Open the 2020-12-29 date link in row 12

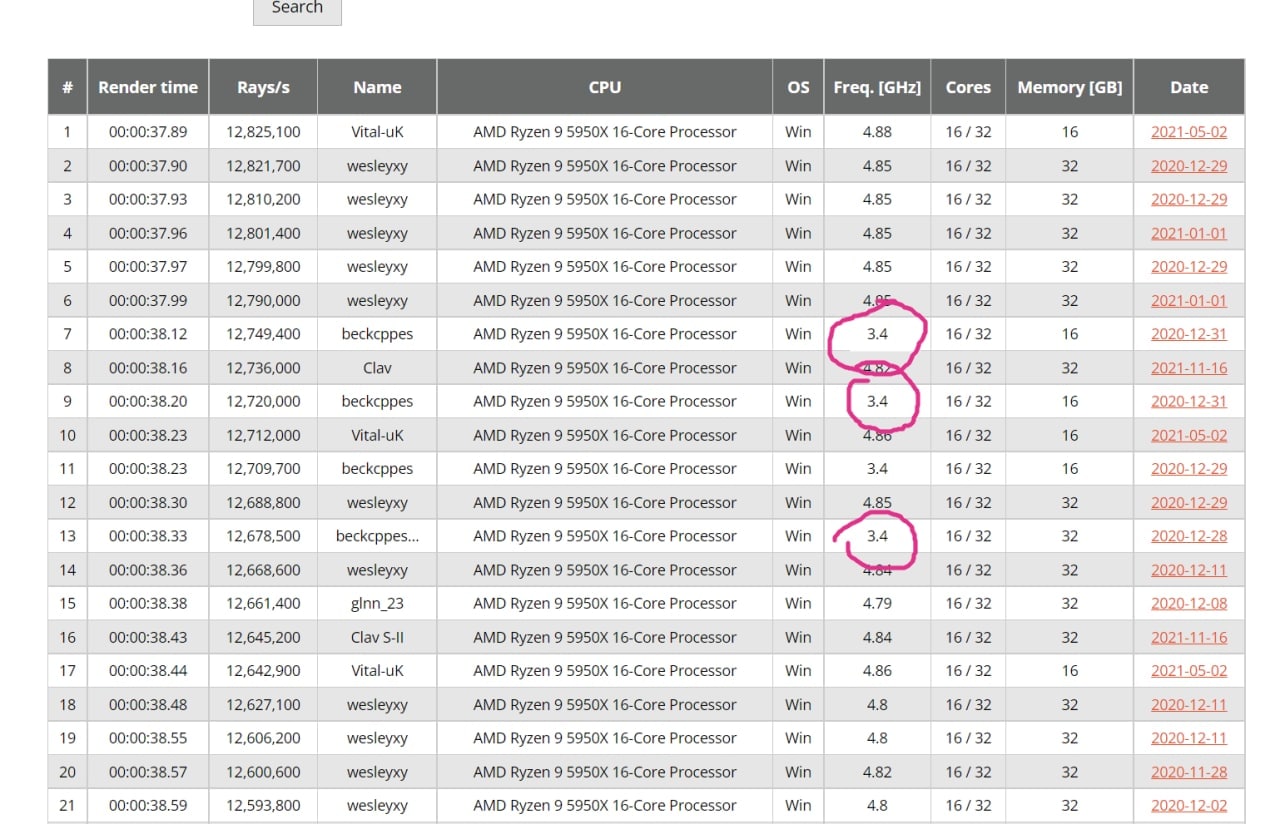[1189, 502]
